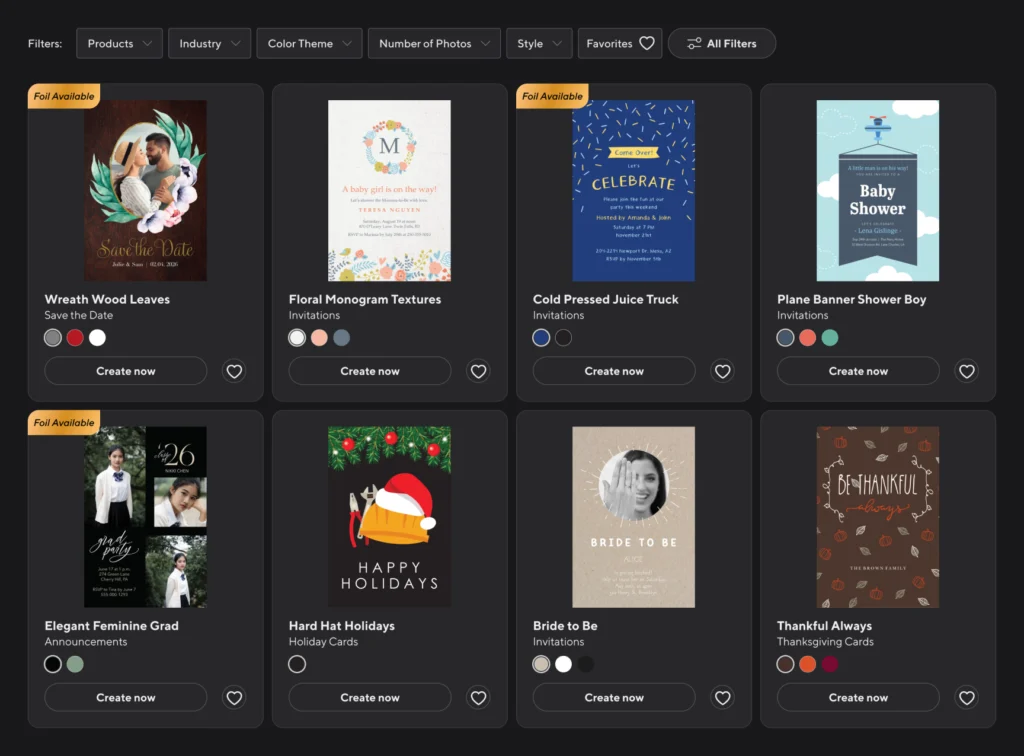Select red swatch for Wreath Wood Leaves
This screenshot has height=756, width=1024.
click(x=75, y=338)
